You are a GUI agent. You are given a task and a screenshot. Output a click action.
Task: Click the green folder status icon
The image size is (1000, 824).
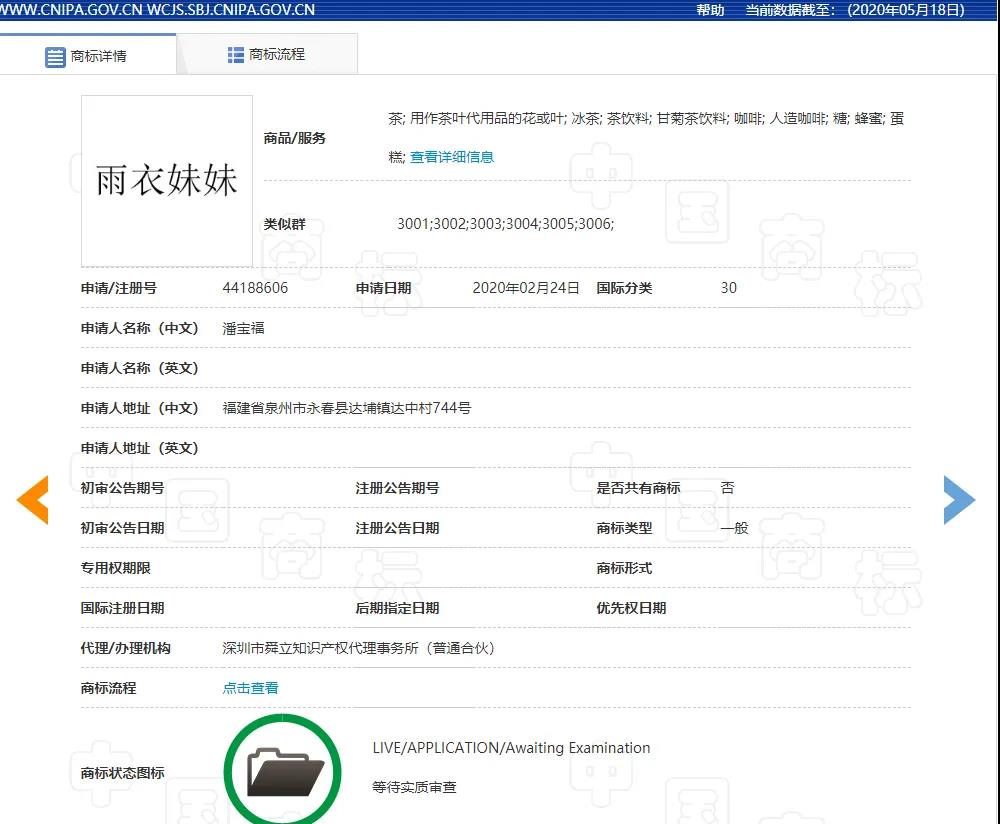point(283,770)
